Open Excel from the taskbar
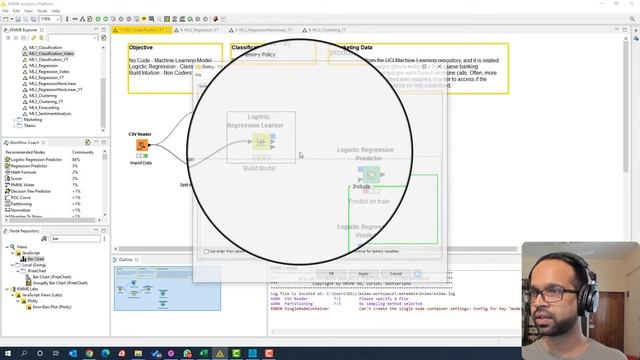Viewport: 640px width, 360px height. pos(204,353)
